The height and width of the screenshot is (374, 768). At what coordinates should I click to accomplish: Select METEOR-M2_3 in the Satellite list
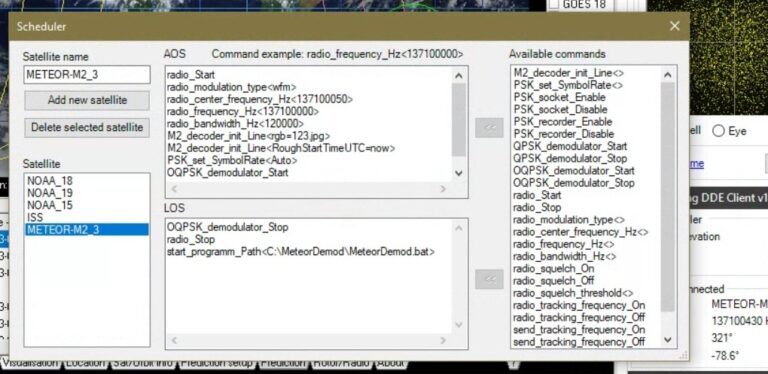[87, 230]
